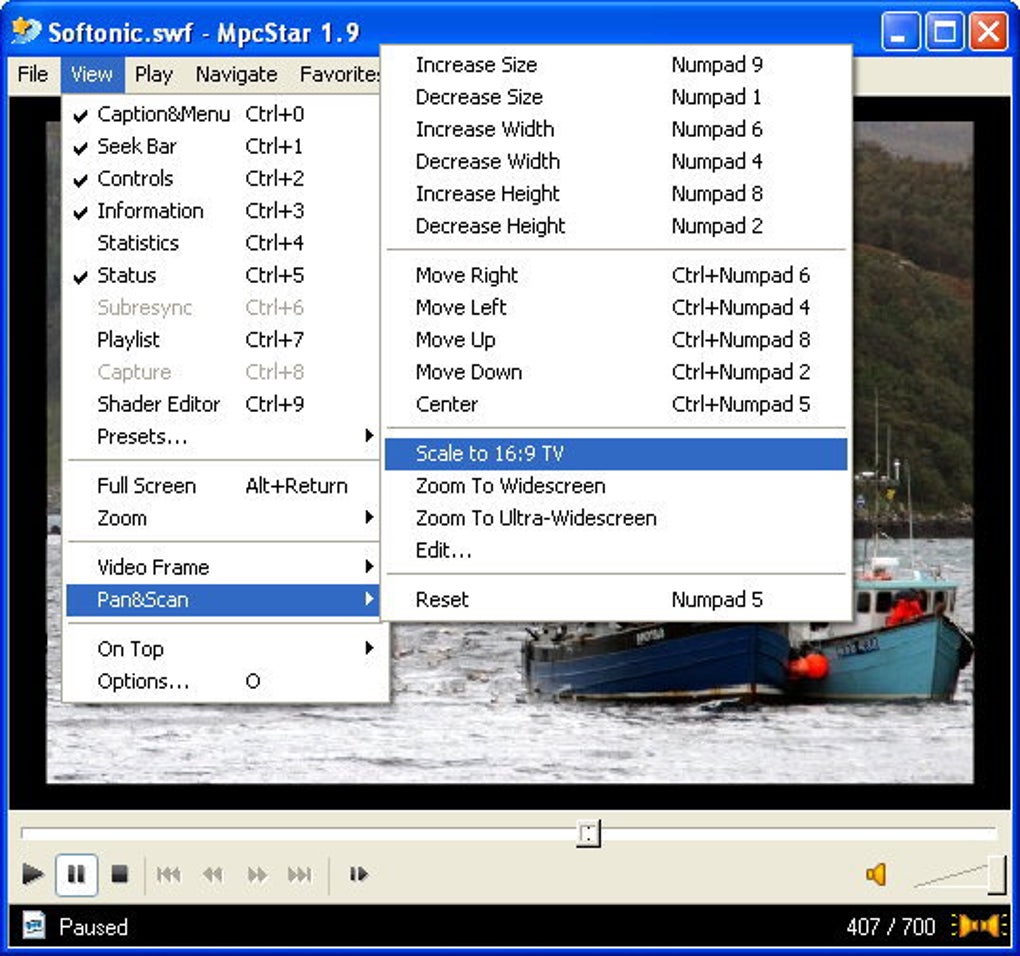
Task: Choose Center in Pan&Scan menu
Action: click(616, 405)
